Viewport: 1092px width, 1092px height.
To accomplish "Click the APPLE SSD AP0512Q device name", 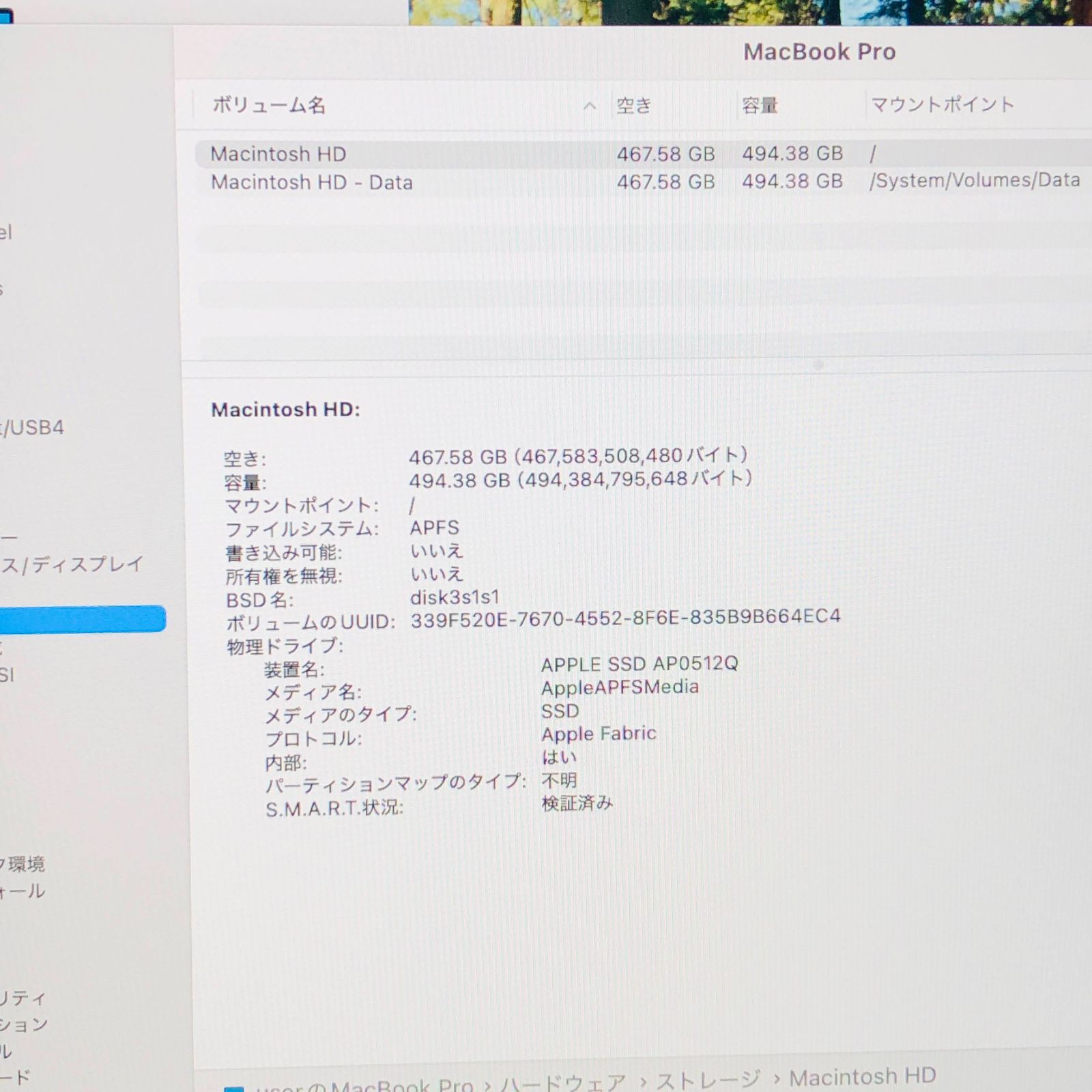I will pyautogui.click(x=640, y=663).
